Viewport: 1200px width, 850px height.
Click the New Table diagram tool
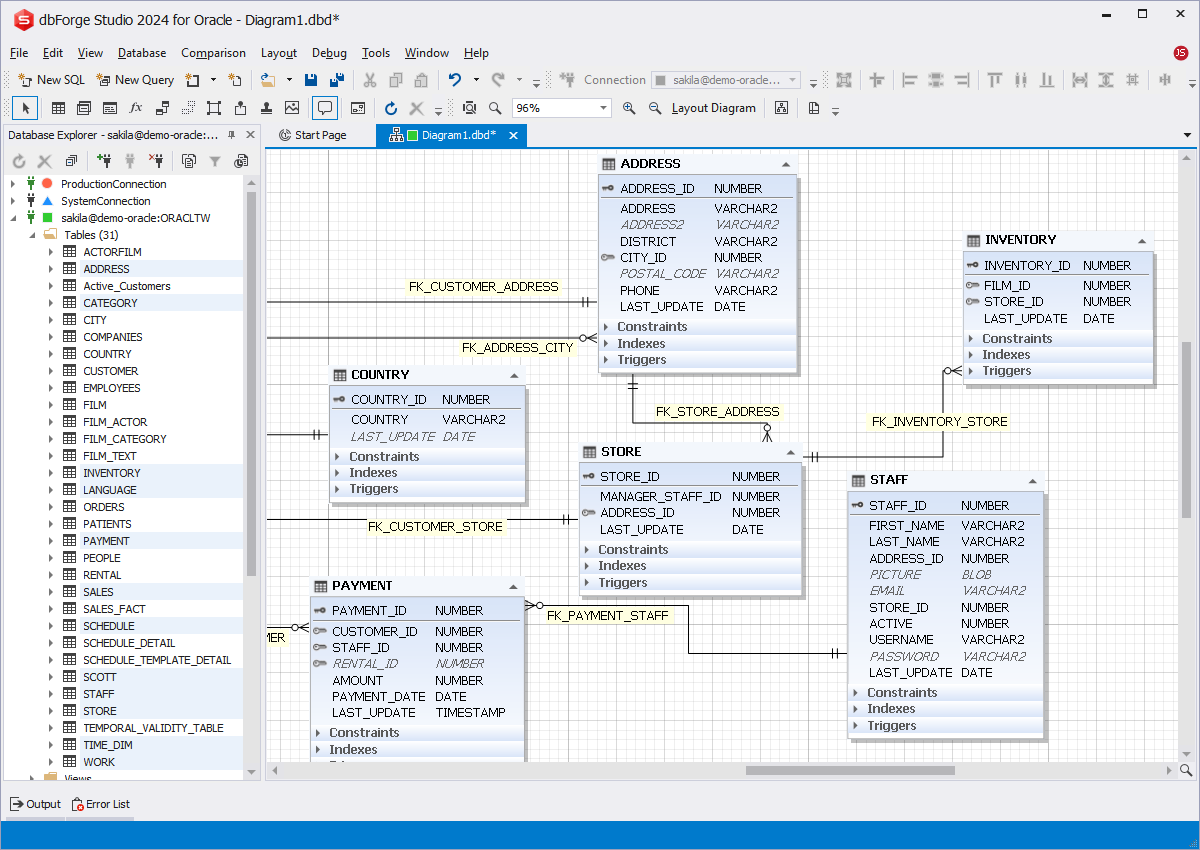tap(59, 108)
